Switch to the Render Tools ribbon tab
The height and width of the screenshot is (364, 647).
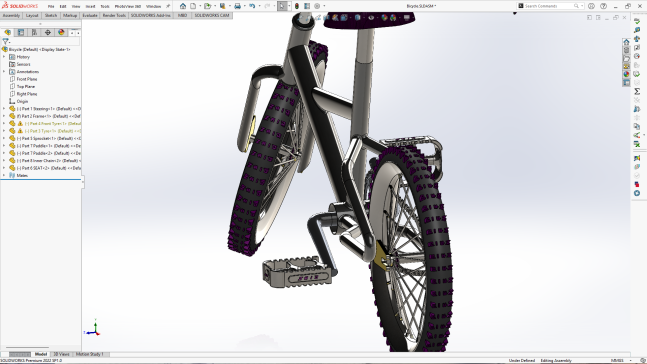tap(114, 15)
